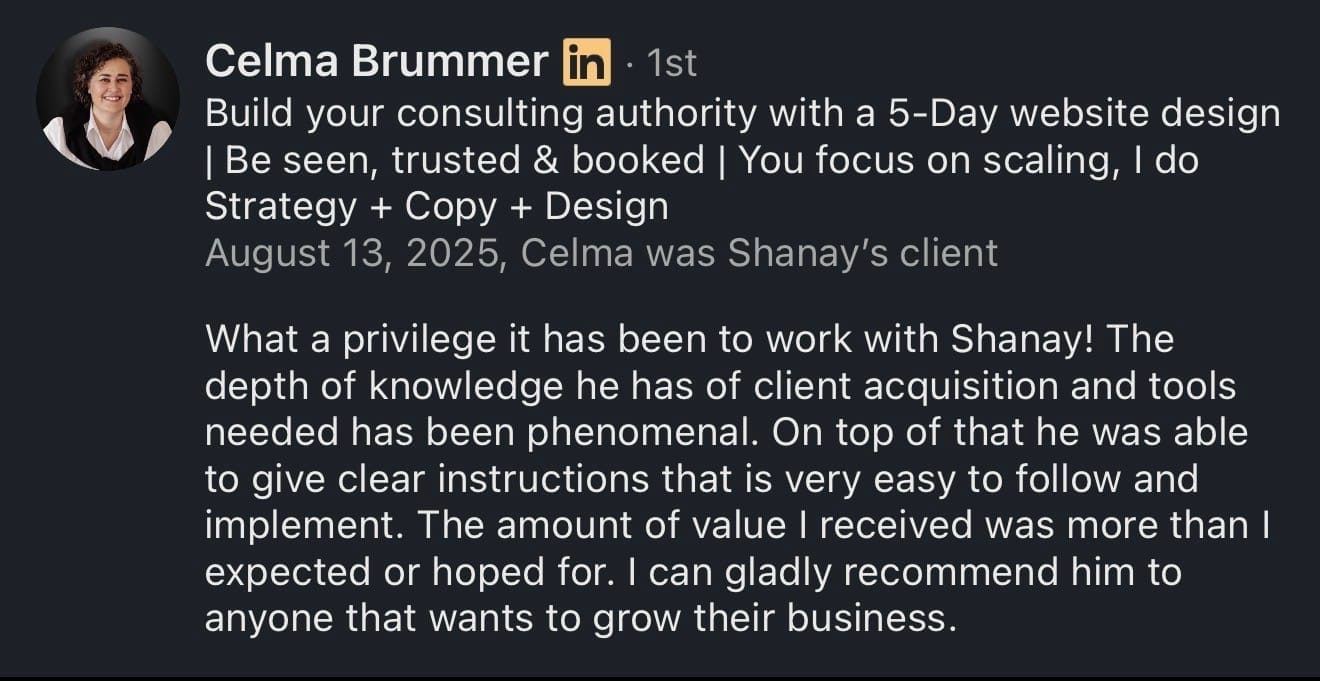Open Celma Brummer's profile photo

pos(108,98)
